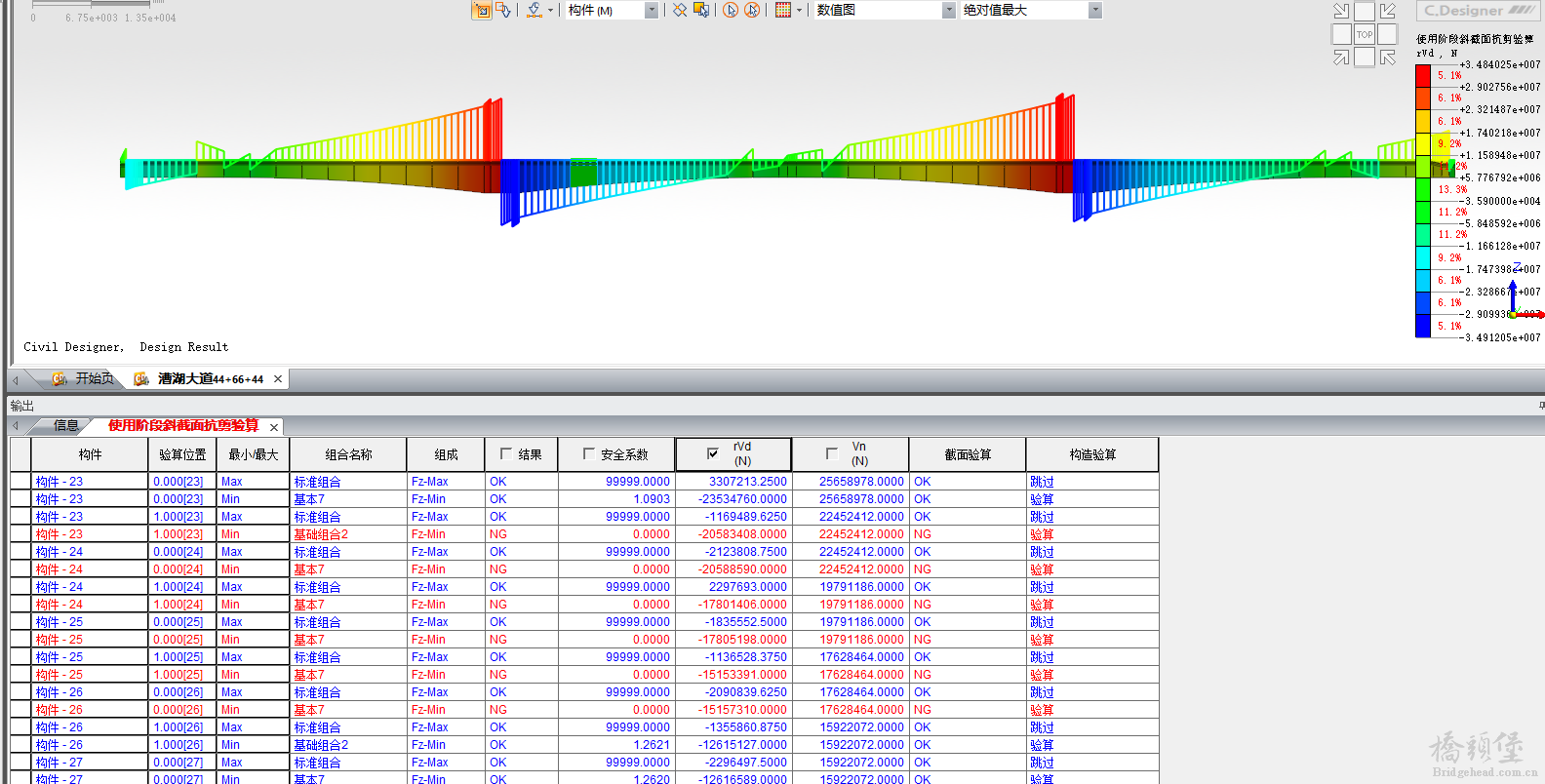Click the colored grid contour icon
1545x784 pixels.
point(783,10)
